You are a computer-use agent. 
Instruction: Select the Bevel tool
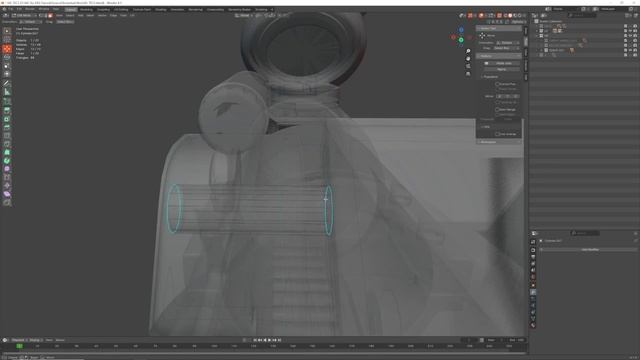click(7, 127)
